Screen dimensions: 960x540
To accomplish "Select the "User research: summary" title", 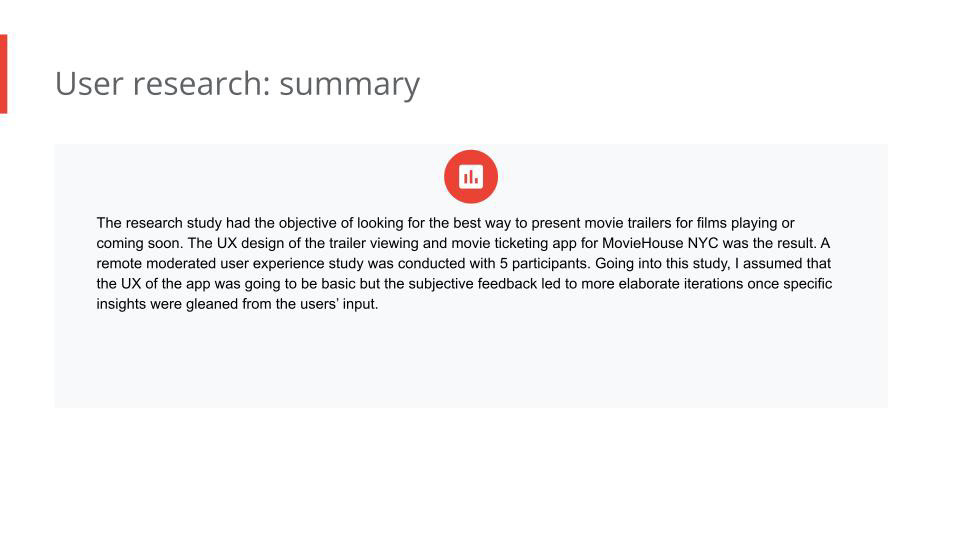I will pyautogui.click(x=237, y=84).
